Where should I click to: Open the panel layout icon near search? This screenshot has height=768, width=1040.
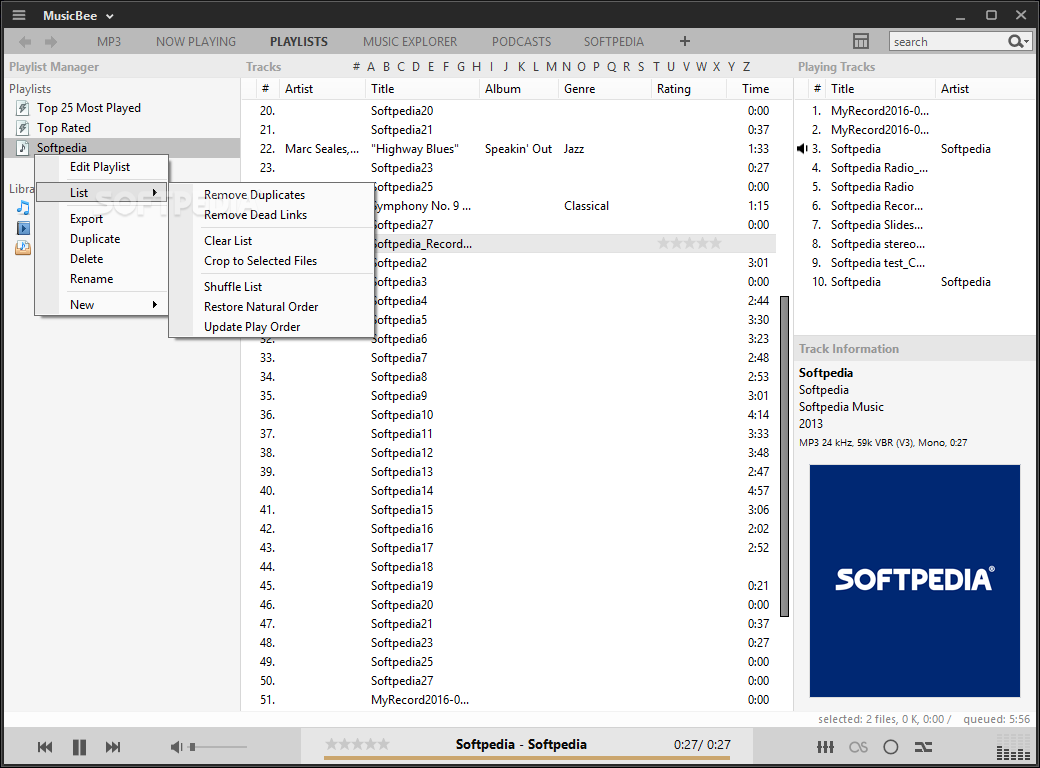point(860,41)
